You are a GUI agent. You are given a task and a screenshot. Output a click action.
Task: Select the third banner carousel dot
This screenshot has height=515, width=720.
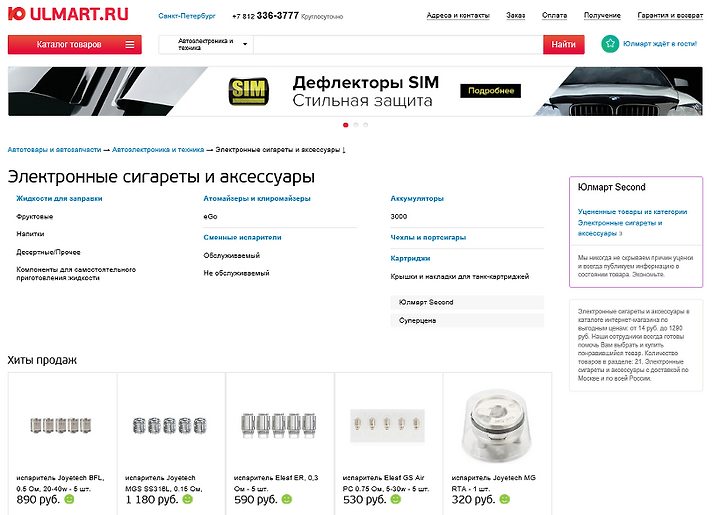(366, 125)
